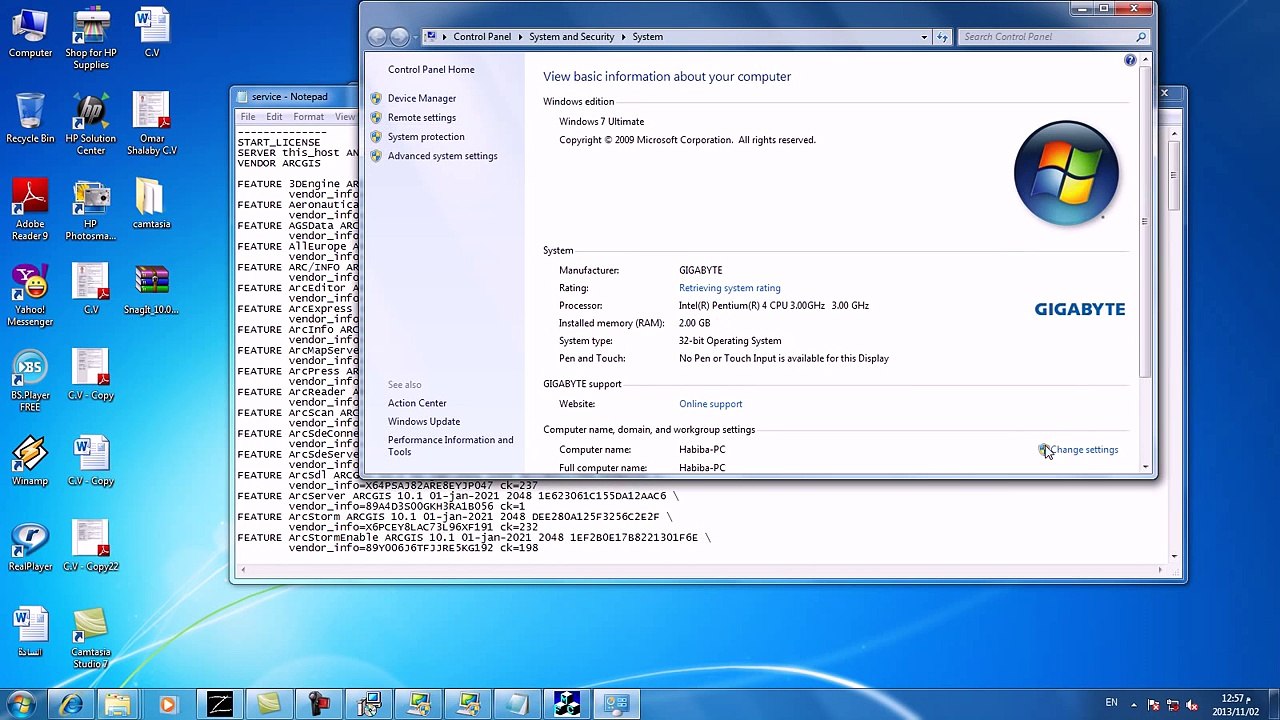
Task: Click the Refresh button beside the address bar
Action: click(x=942, y=37)
